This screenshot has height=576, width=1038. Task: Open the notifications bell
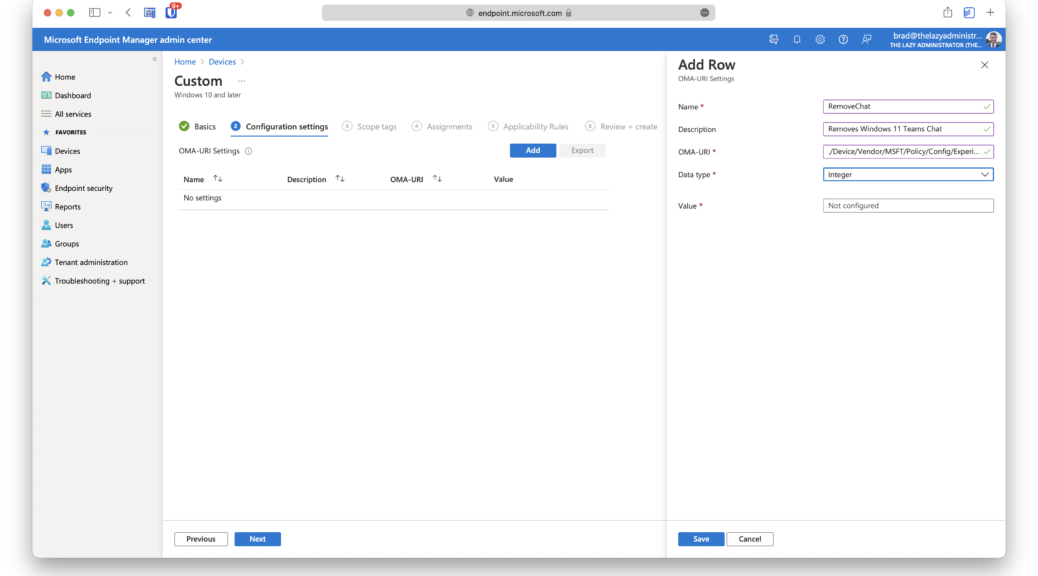coord(797,40)
